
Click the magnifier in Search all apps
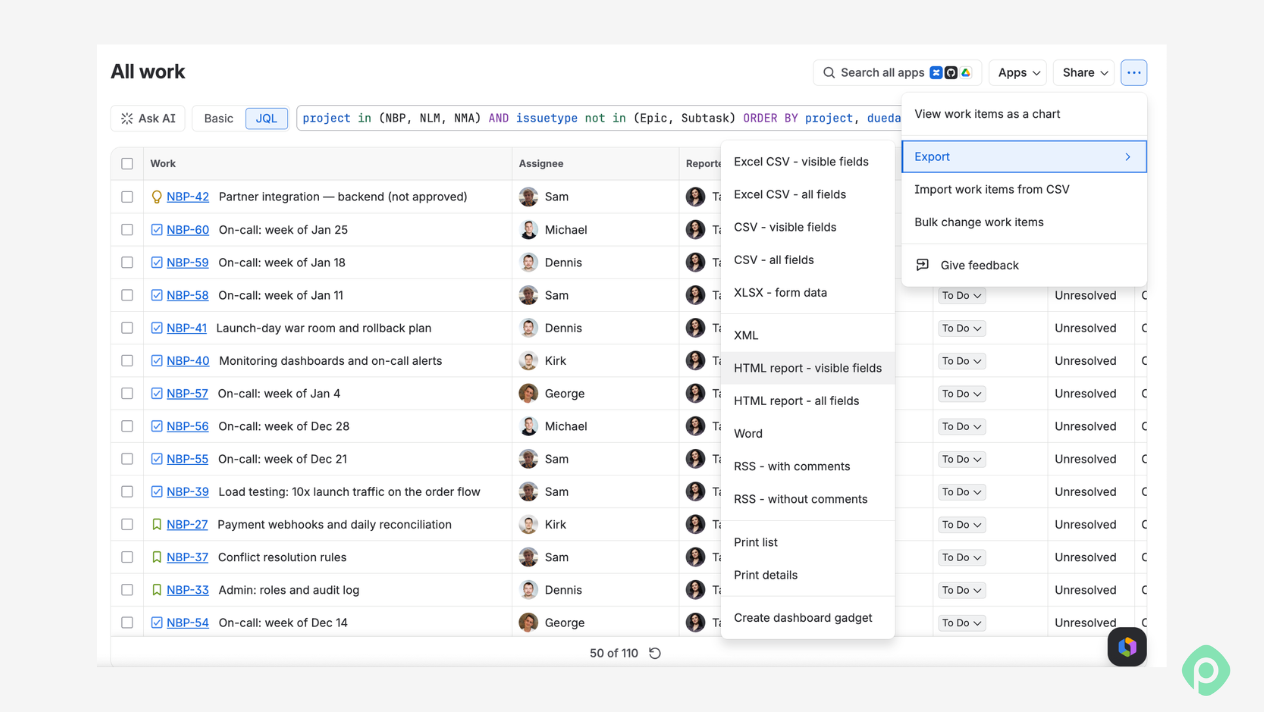click(829, 72)
